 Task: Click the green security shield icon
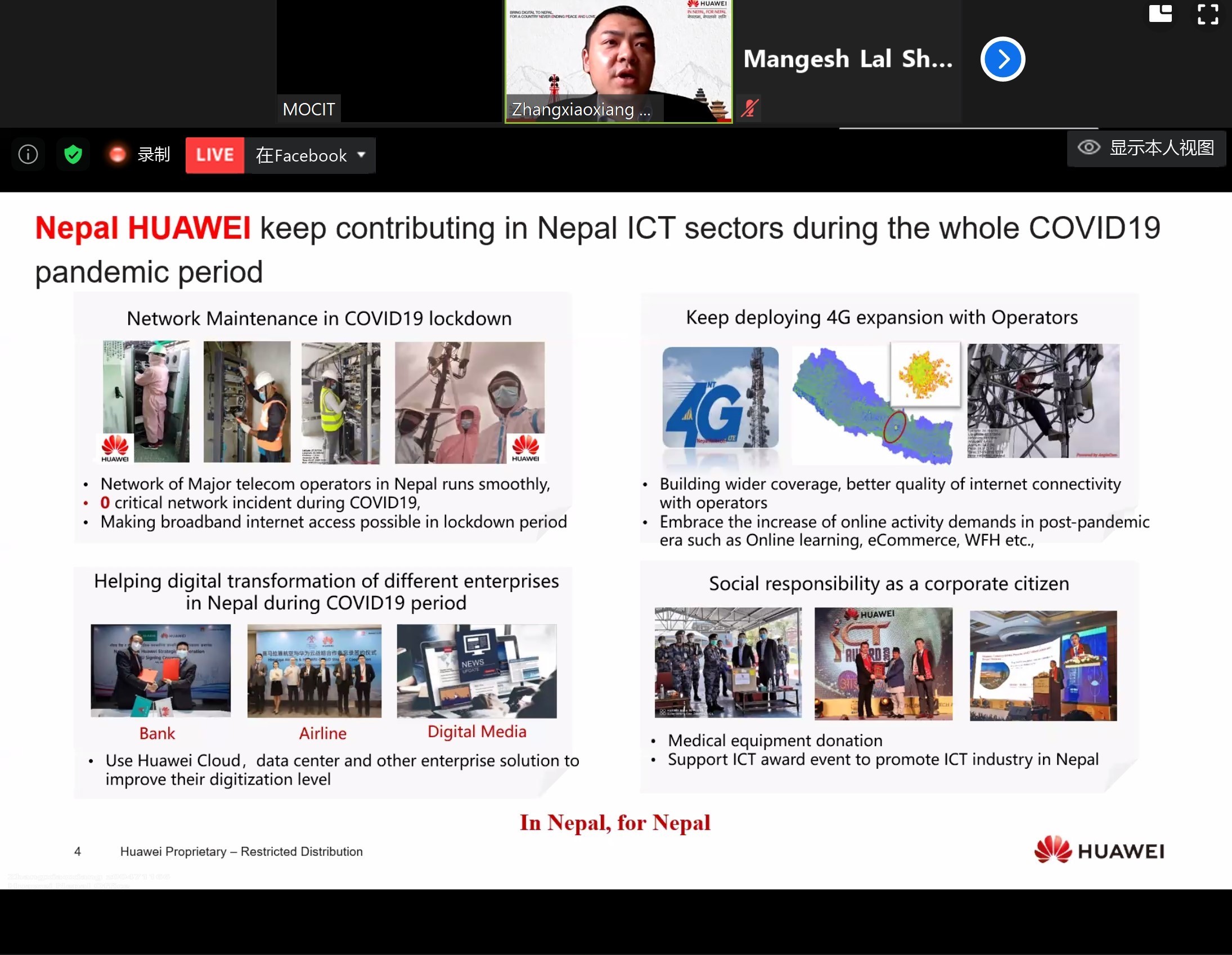pos(73,154)
